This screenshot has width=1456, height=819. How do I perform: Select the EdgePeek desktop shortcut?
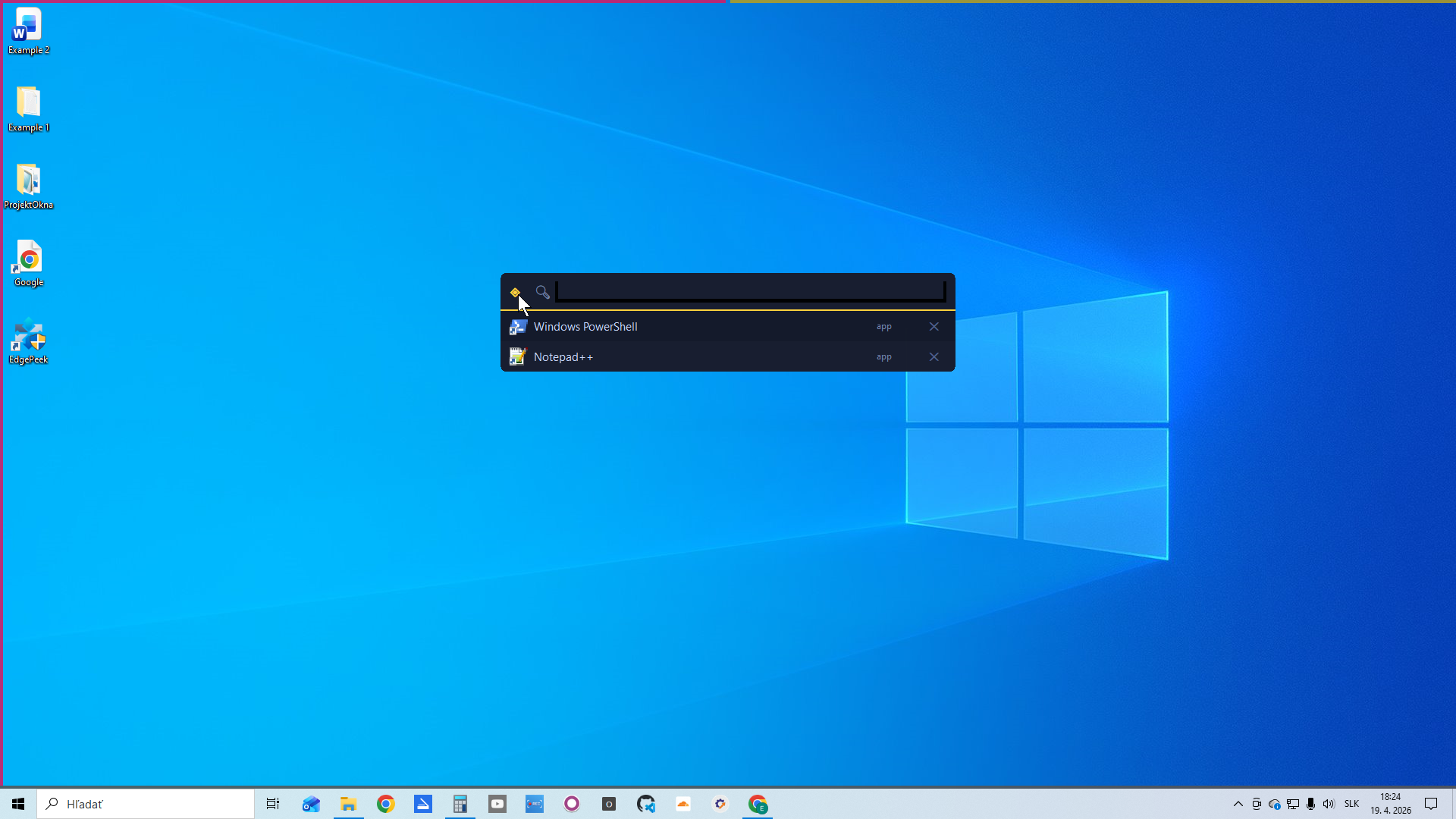(x=29, y=341)
